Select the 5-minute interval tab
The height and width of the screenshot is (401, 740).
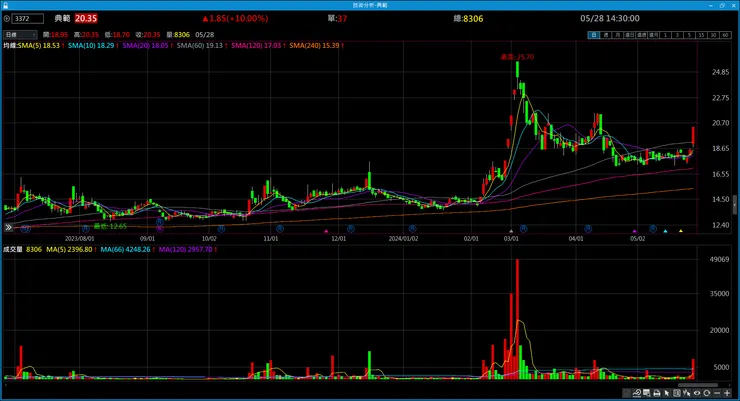click(689, 35)
